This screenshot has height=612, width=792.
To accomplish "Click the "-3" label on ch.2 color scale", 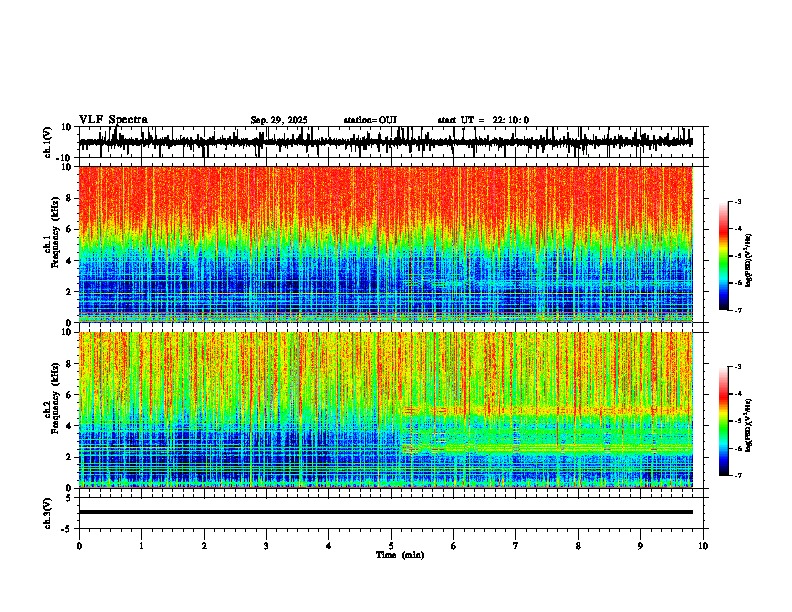I will 737,367.
